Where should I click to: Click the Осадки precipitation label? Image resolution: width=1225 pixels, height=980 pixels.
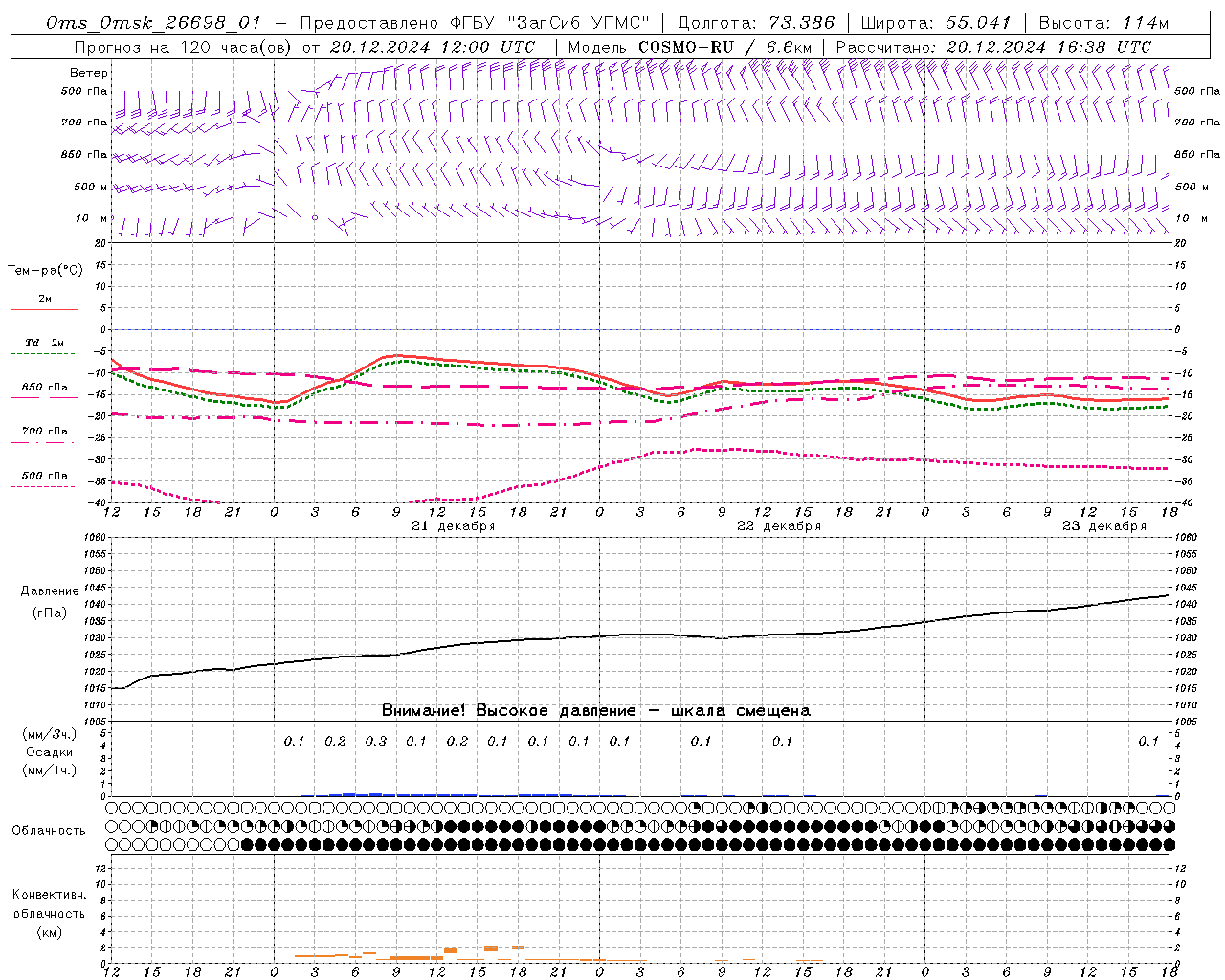point(50,752)
